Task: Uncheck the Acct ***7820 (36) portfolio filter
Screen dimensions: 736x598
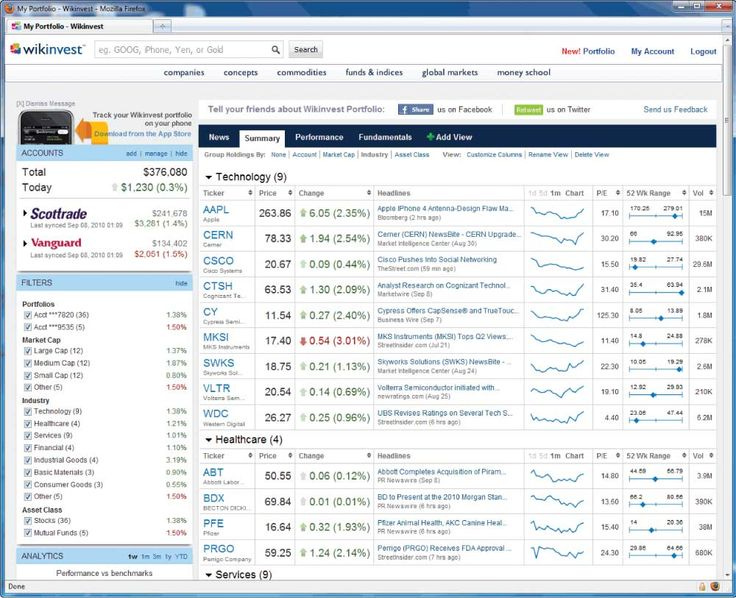Action: click(x=28, y=315)
